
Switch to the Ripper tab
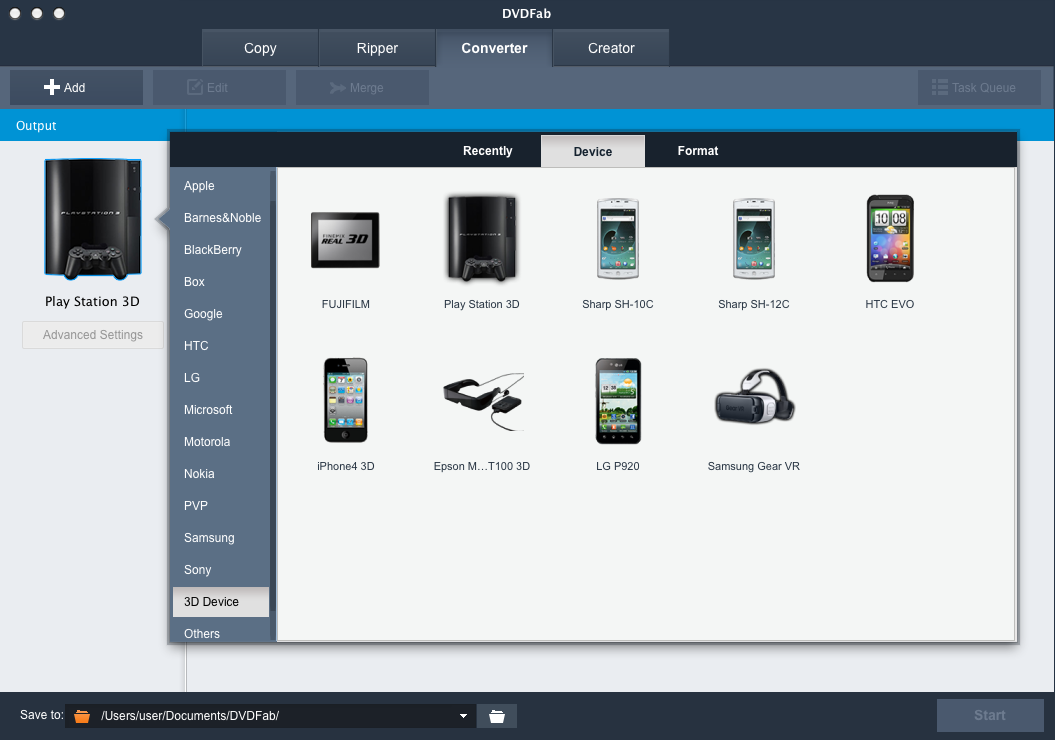click(x=377, y=48)
